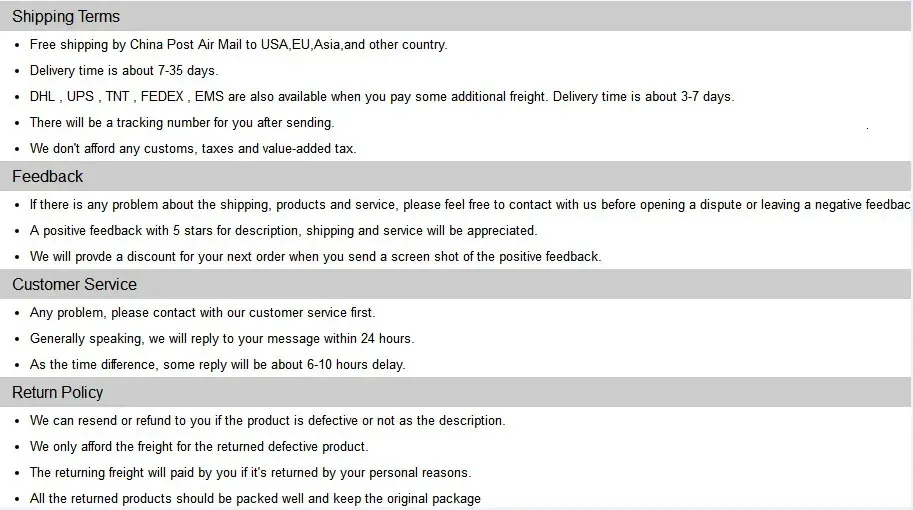
Task: Click the keep the original package line
Action: pyautogui.click(x=255, y=499)
